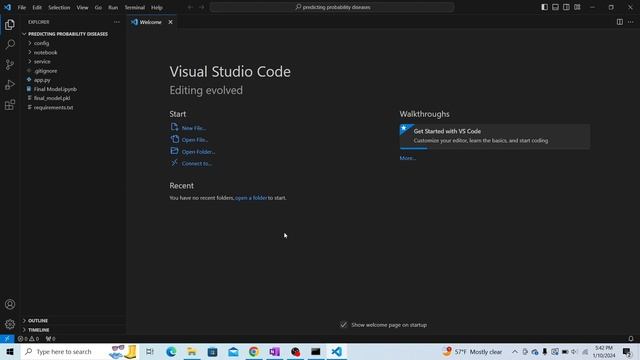This screenshot has height=360, width=640.
Task: Click the remote window status bar icon
Action: point(7,339)
